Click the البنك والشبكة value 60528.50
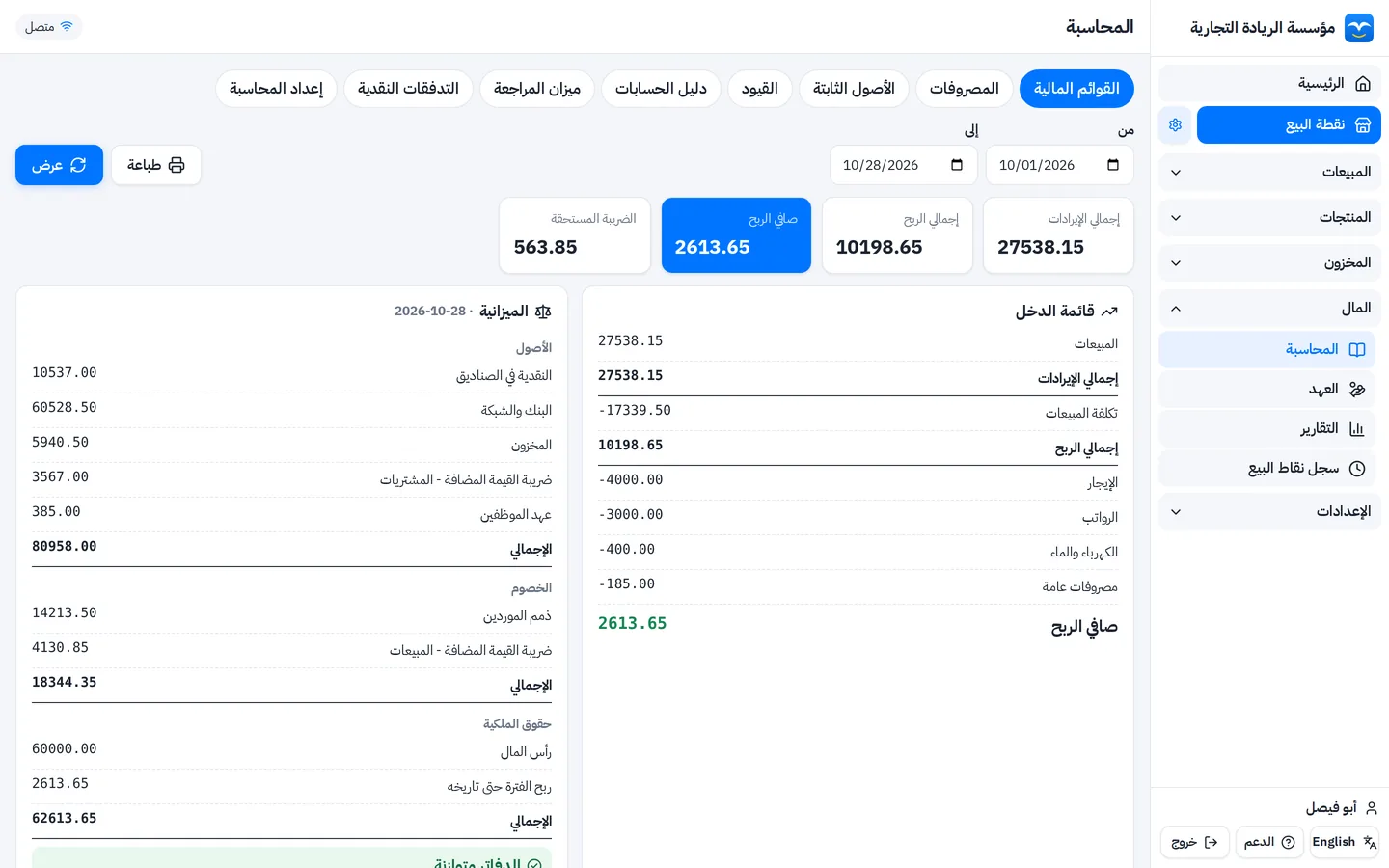 pyautogui.click(x=65, y=408)
